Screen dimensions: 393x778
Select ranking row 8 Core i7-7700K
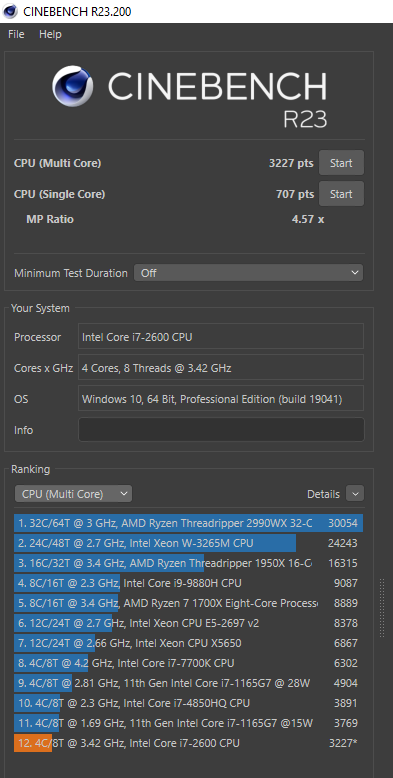coord(189,663)
